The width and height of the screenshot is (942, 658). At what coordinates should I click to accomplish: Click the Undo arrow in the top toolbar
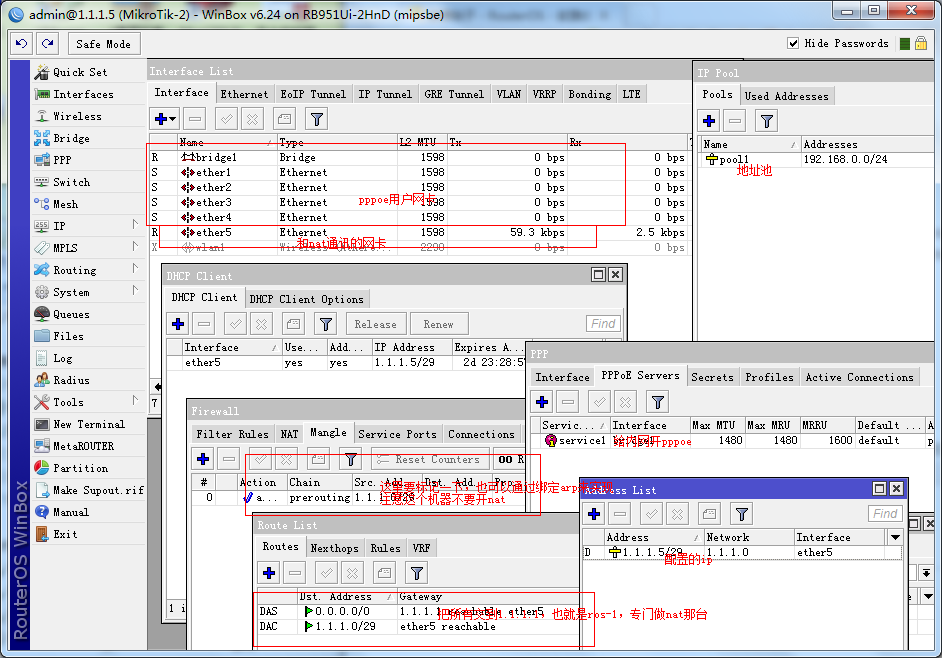[x=22, y=43]
